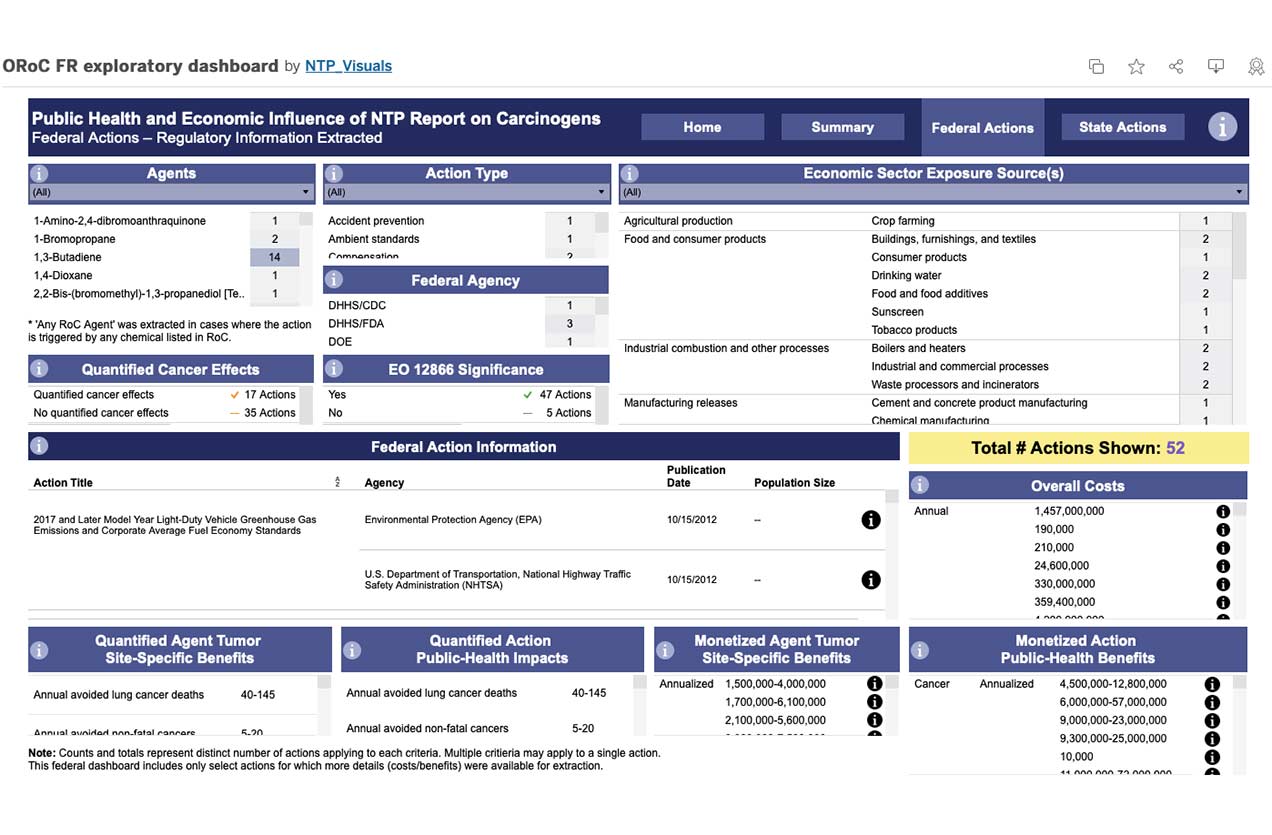Screen dimensions: 1272x835
Task: Open the Agents panel info icon
Action: (40, 174)
